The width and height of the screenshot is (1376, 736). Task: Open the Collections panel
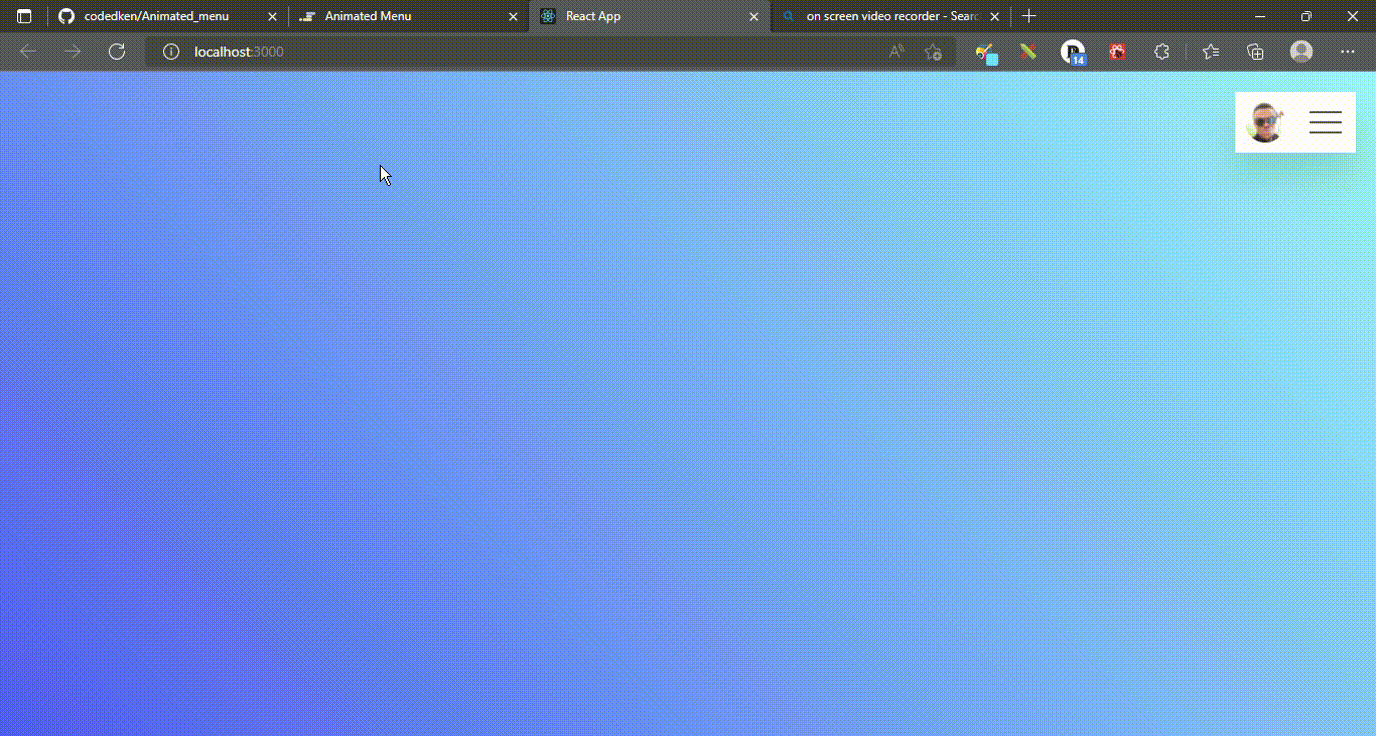[1254, 51]
